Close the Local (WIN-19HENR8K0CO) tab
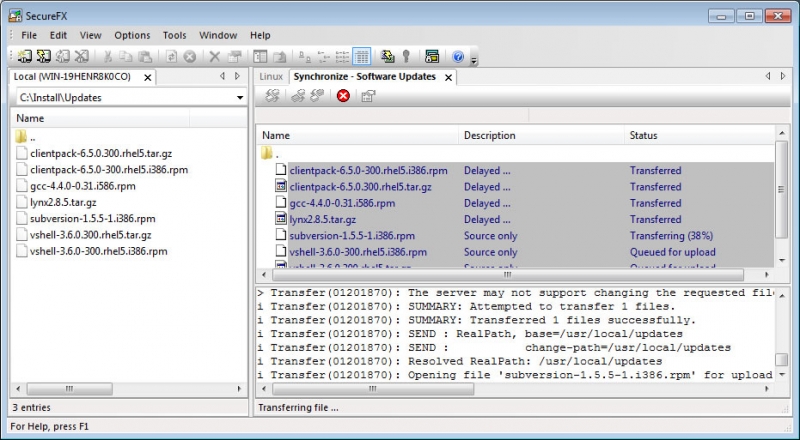This screenshot has width=800, height=440. click(147, 78)
